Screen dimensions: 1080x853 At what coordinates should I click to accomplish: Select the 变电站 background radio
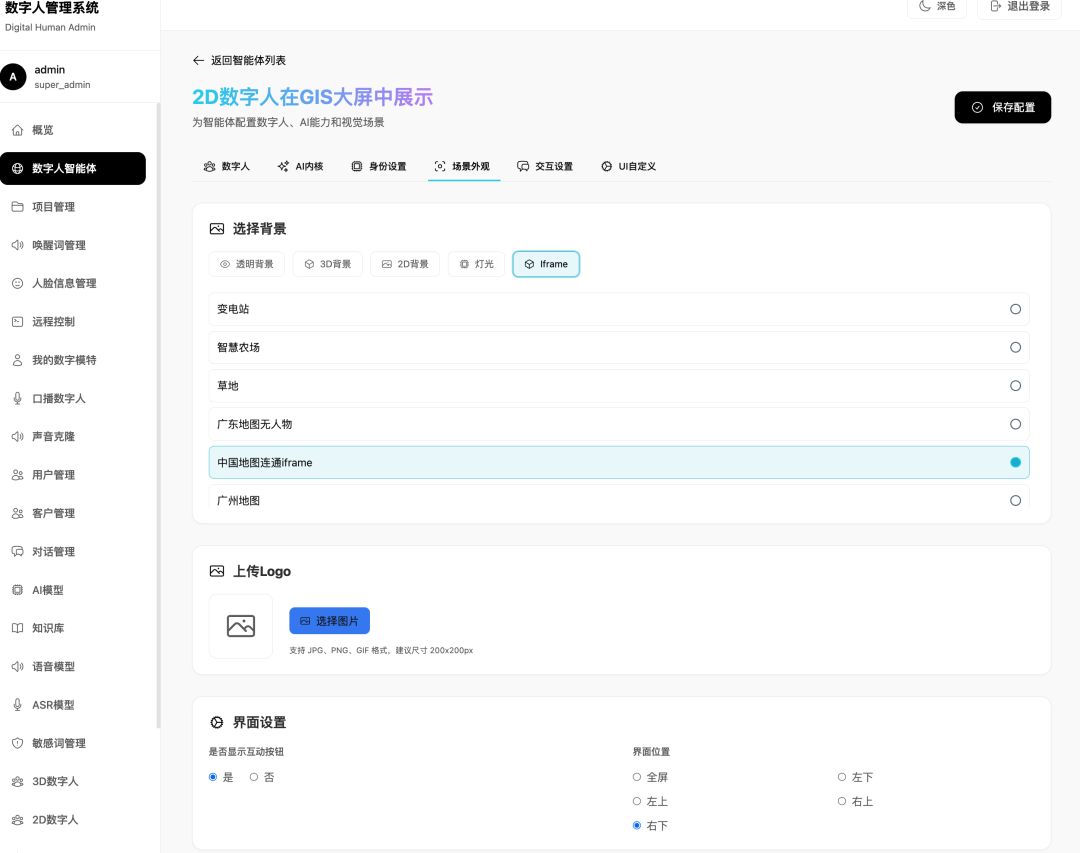tap(1015, 309)
